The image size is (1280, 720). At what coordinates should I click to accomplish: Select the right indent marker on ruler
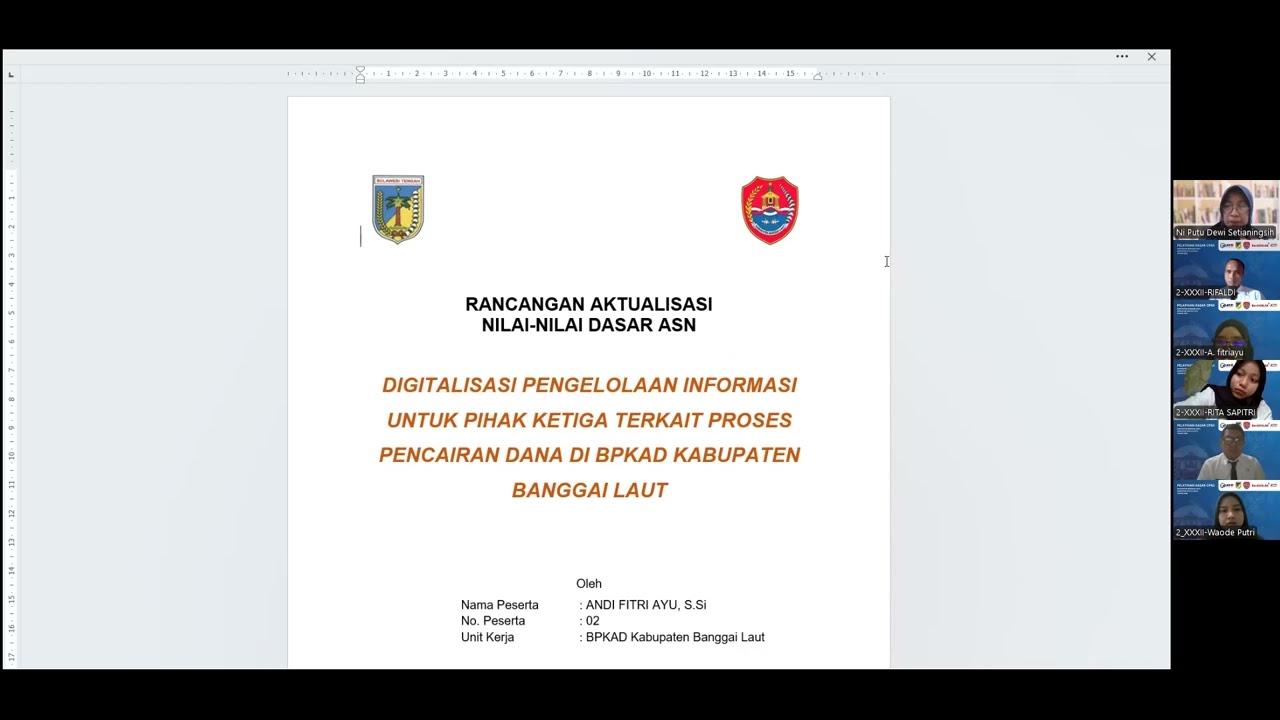tap(817, 76)
